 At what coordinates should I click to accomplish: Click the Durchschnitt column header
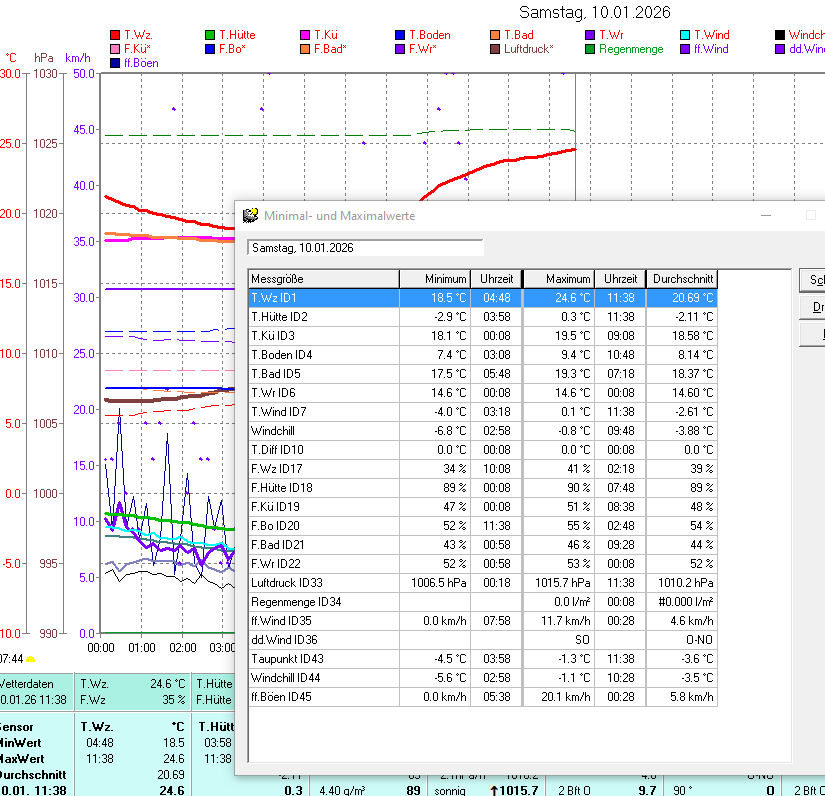[x=682, y=279]
